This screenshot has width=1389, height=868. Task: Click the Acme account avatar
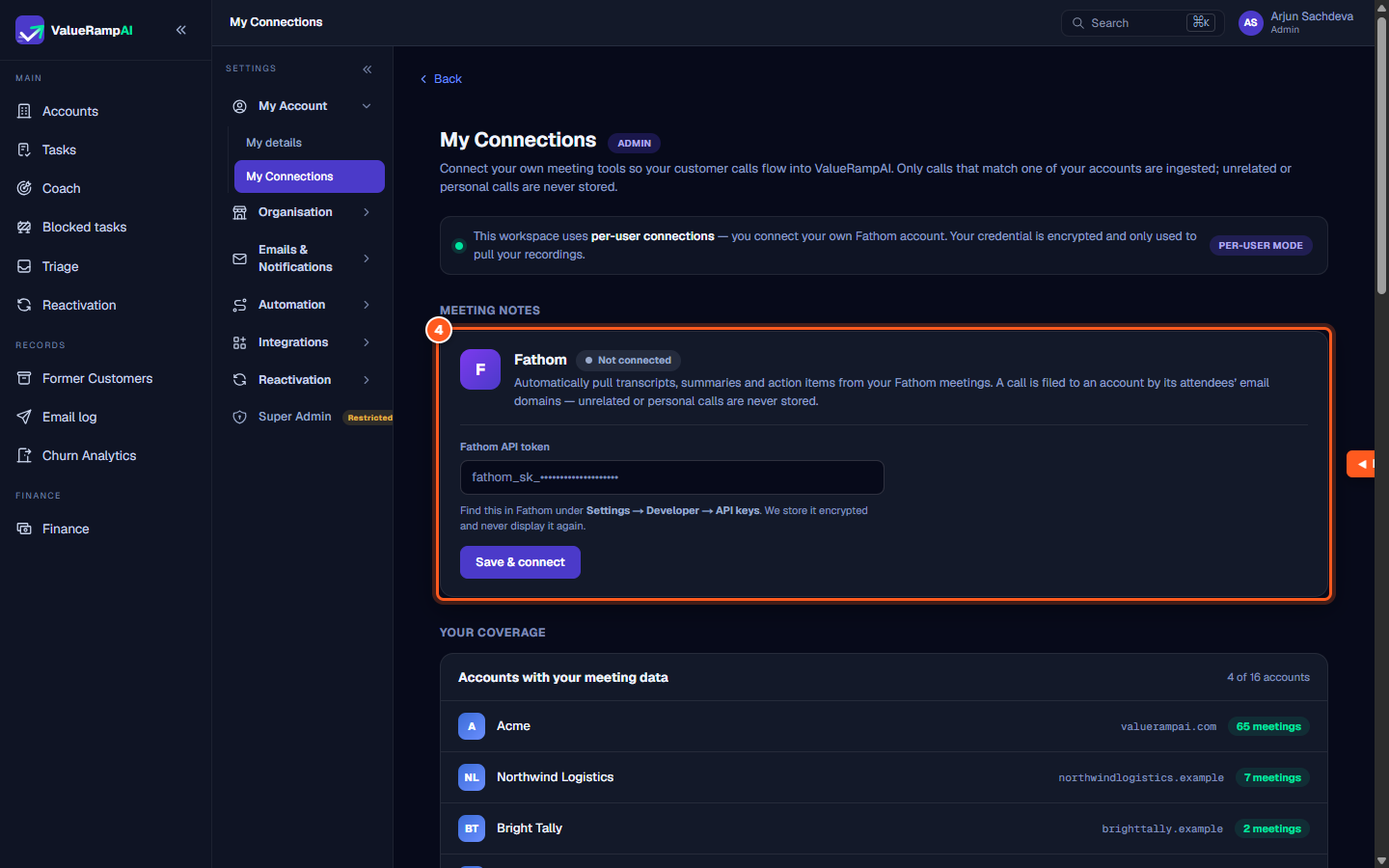(x=472, y=726)
